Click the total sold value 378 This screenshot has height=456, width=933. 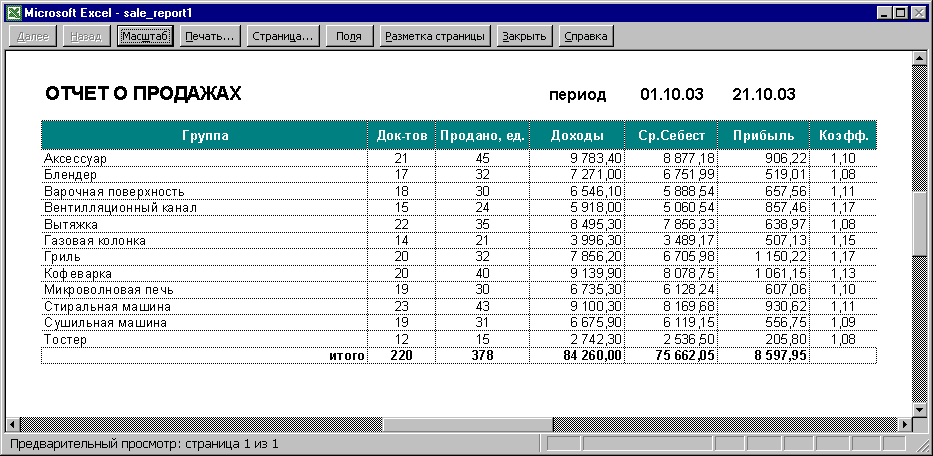point(483,355)
